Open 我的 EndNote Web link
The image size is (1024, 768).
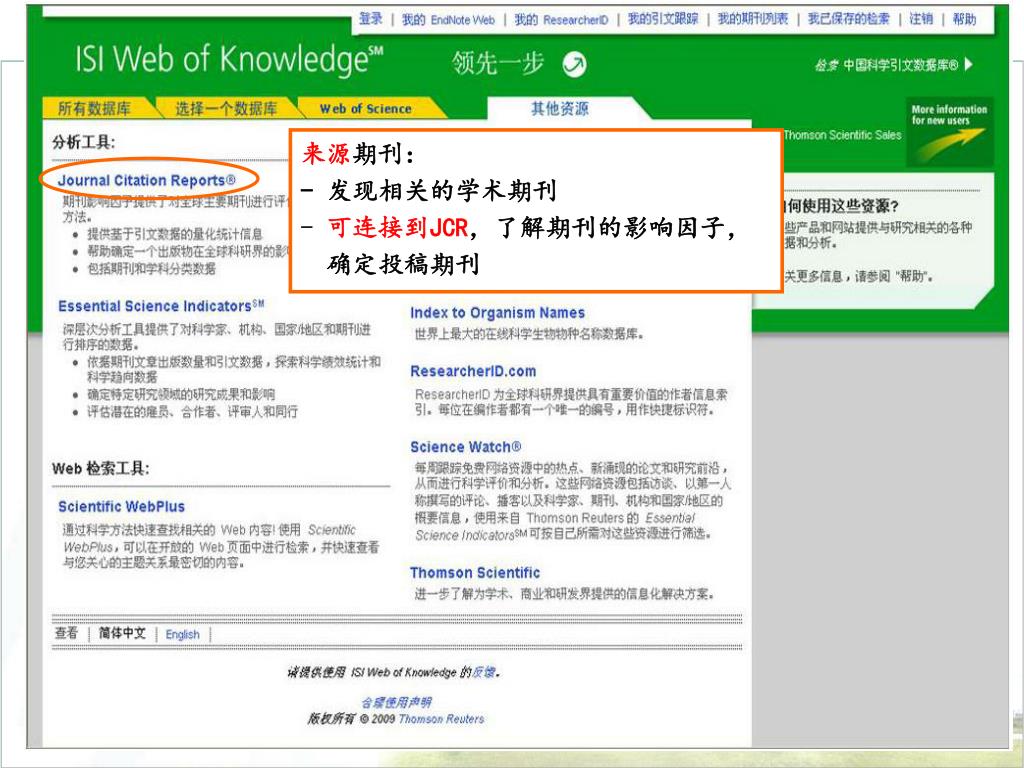(x=448, y=20)
